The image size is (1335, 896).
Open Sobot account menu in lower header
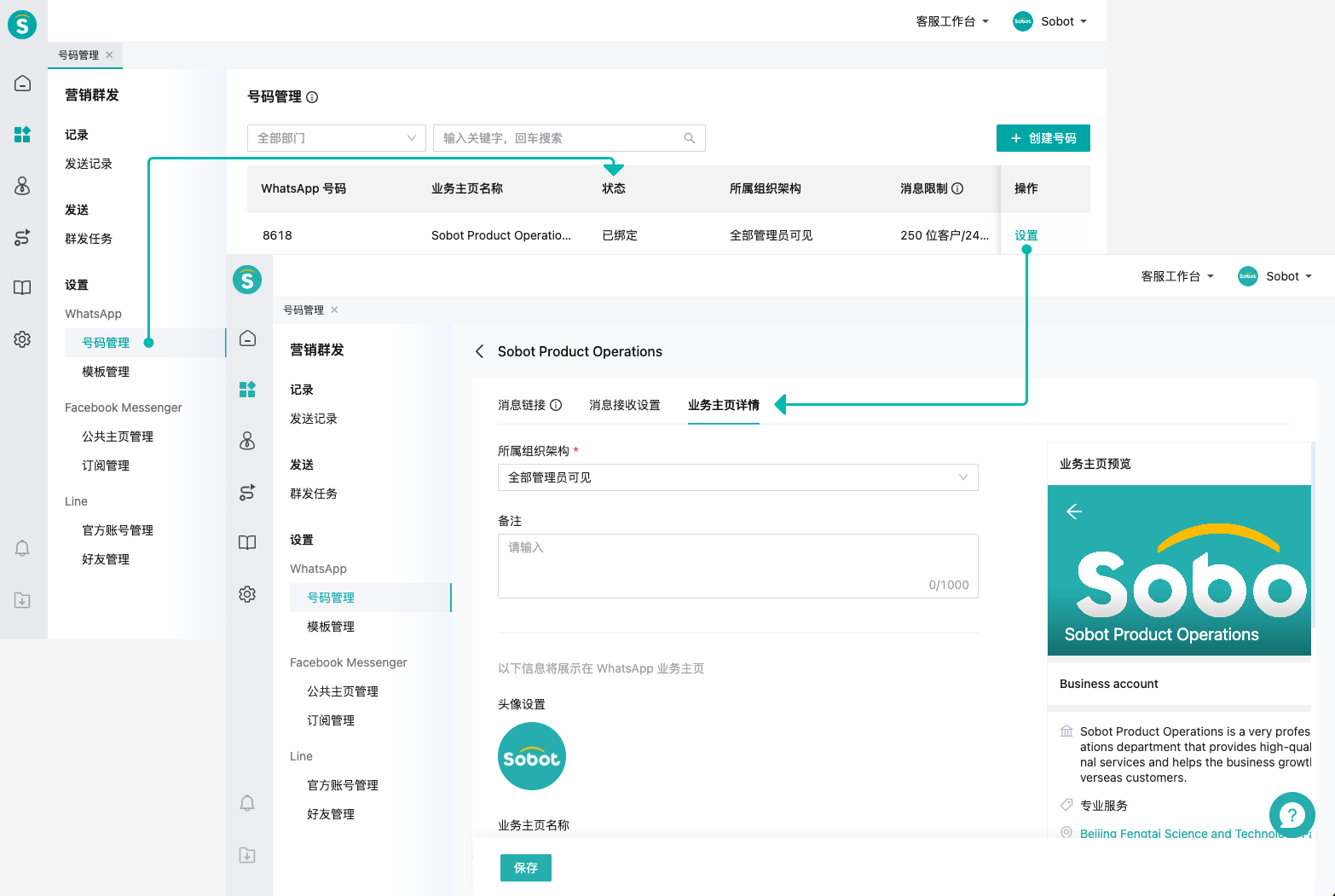coord(1275,276)
